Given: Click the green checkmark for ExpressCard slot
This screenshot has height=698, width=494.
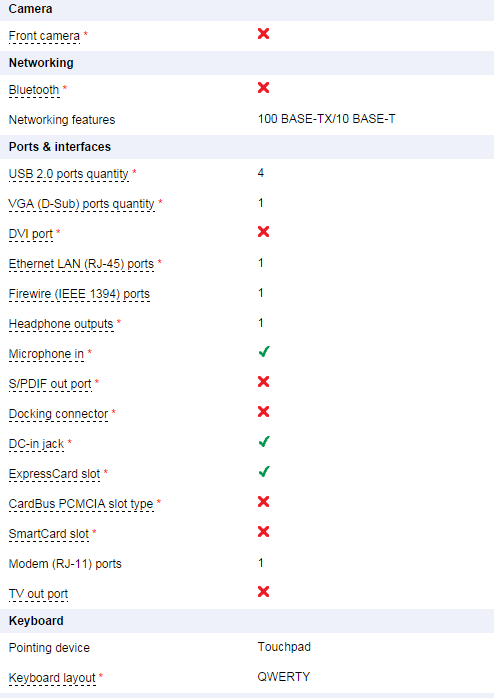Looking at the screenshot, I should point(264,471).
